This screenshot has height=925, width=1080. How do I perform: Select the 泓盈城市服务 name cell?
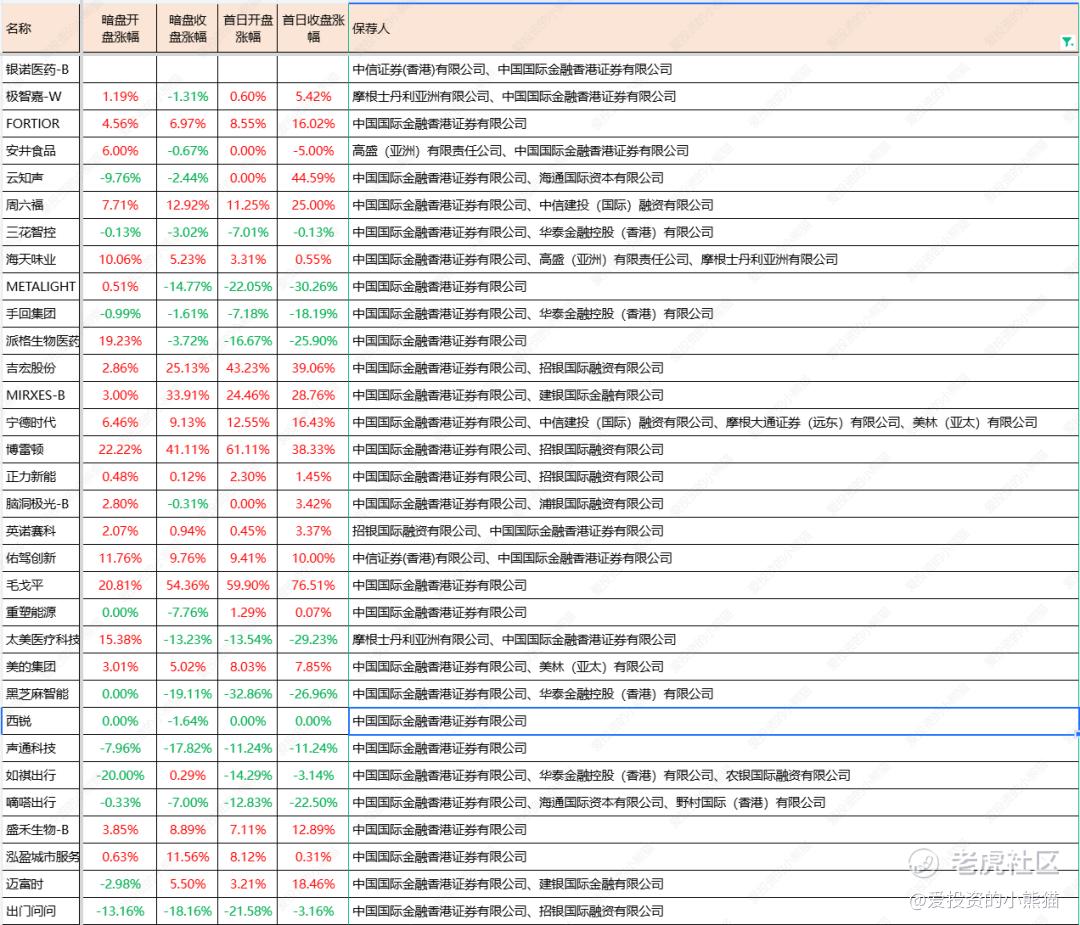point(41,857)
